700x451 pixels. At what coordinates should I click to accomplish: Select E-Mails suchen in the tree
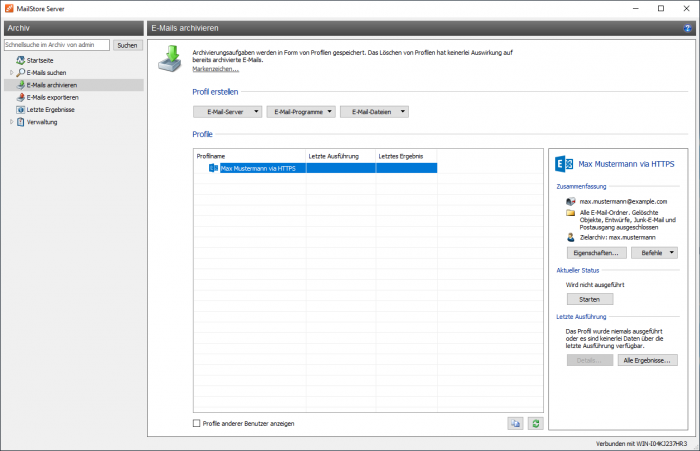click(x=46, y=72)
